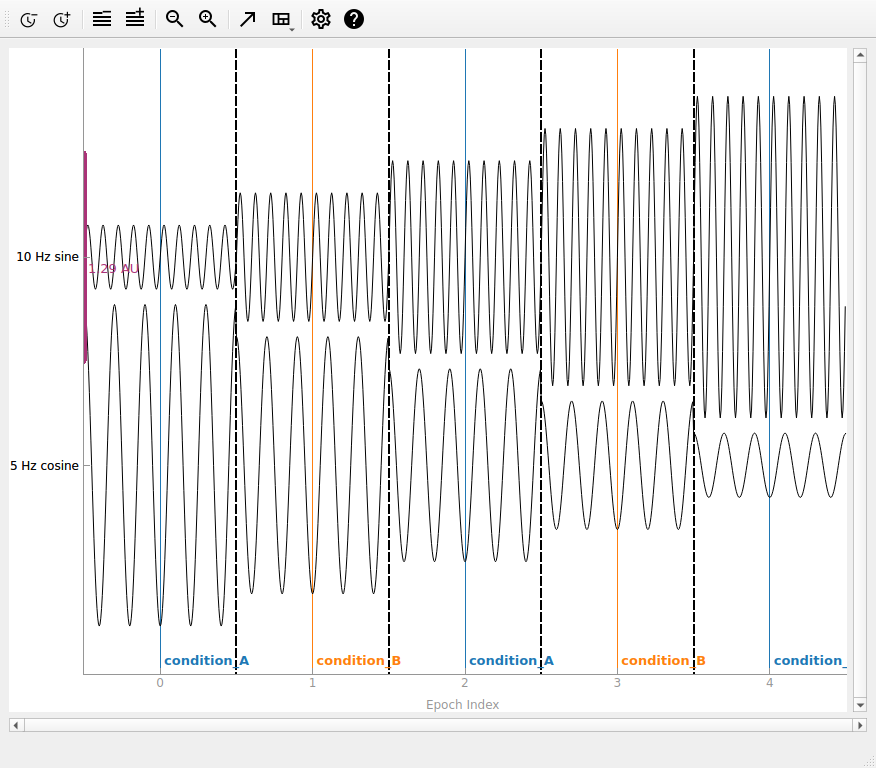The image size is (876, 768).
Task: Click the vertical scrollbar up arrow
Action: tap(860, 55)
